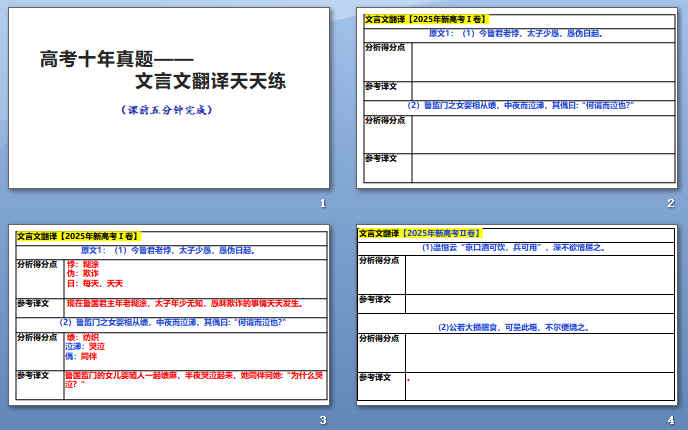Click the 缘：纺织 annotation on slide 3
Image resolution: width=688 pixels, height=430 pixels.
click(x=80, y=337)
